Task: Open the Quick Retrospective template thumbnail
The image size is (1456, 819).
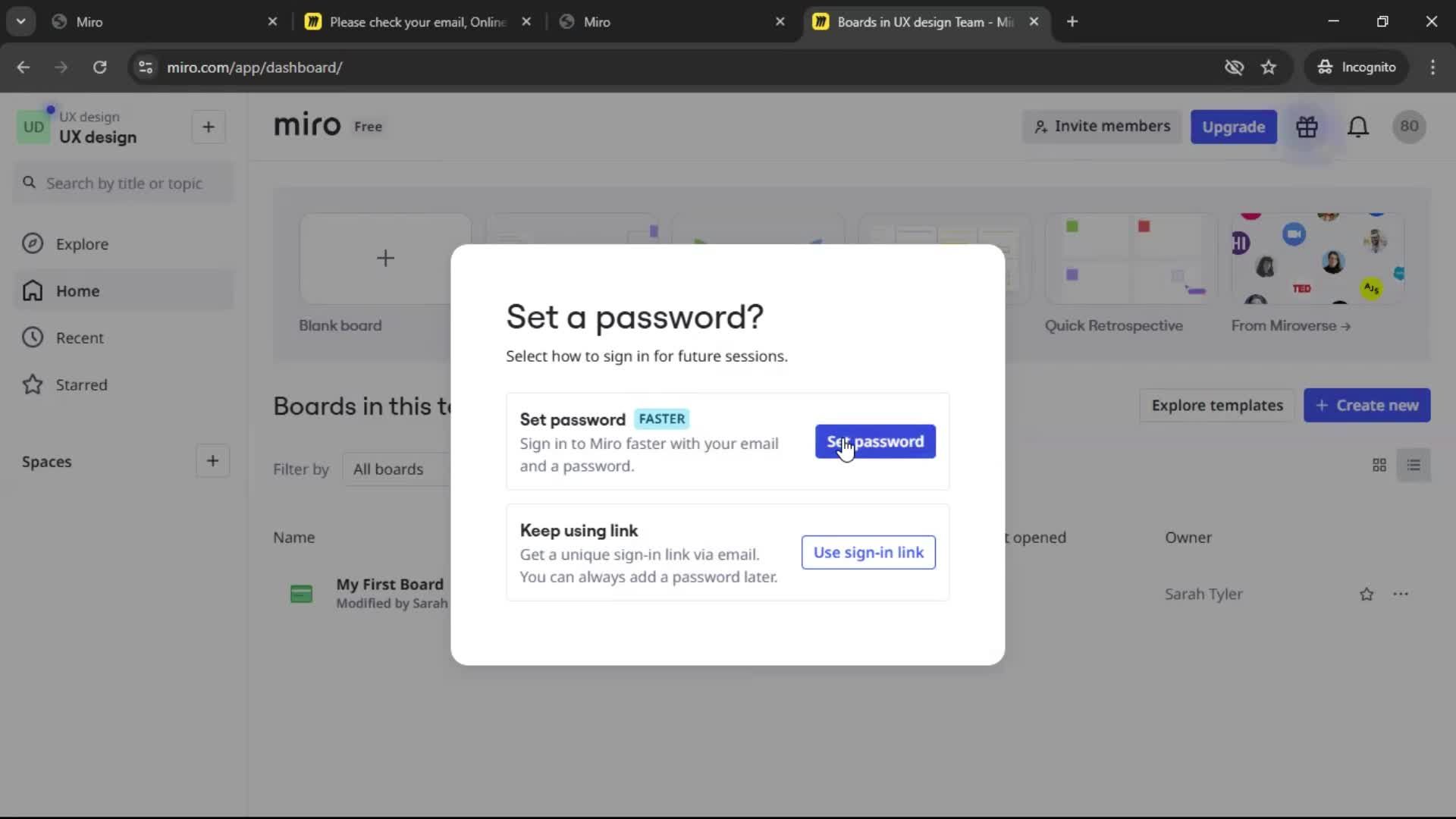Action: [x=1131, y=259]
